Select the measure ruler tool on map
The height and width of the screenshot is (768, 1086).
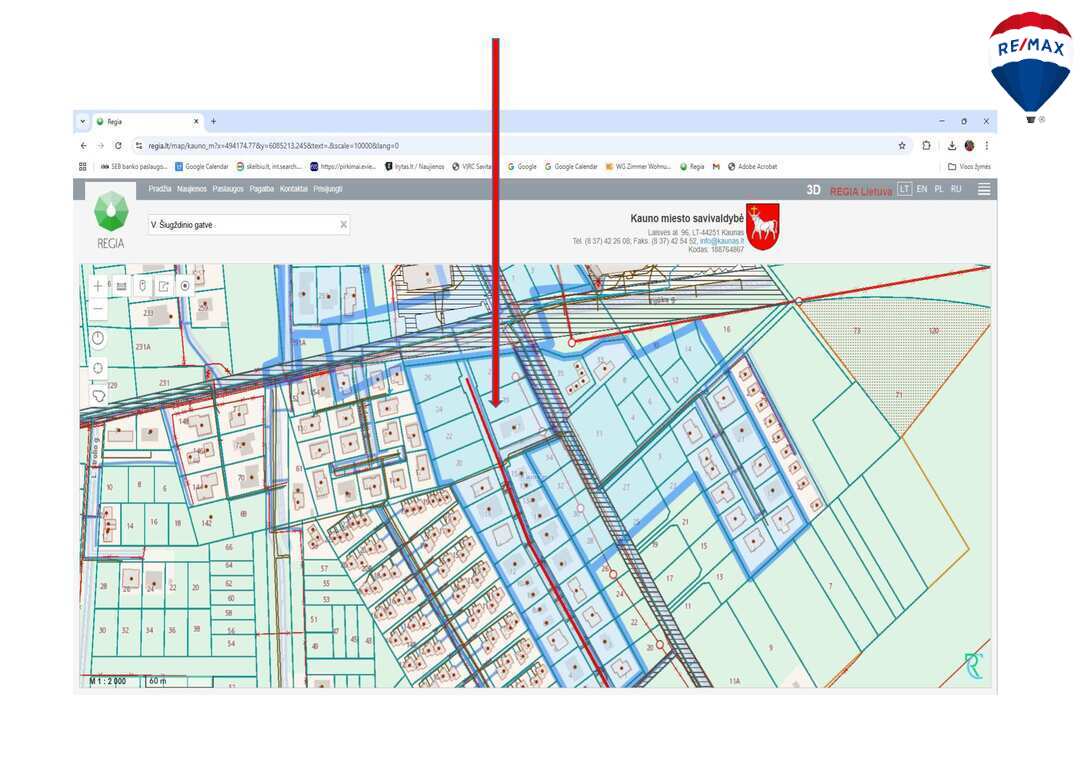tap(120, 286)
